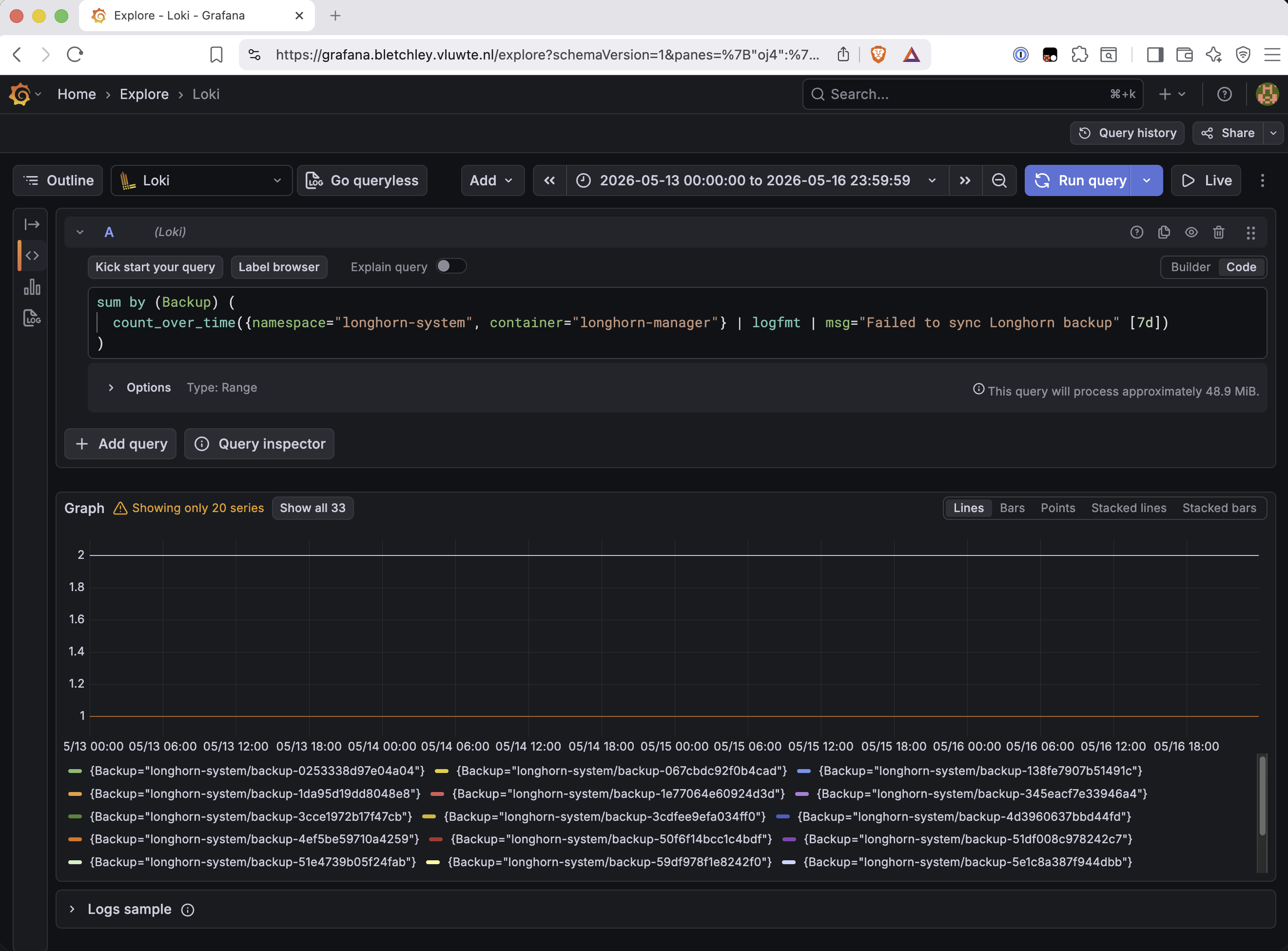
Task: Open the Query inspector
Action: 259,444
